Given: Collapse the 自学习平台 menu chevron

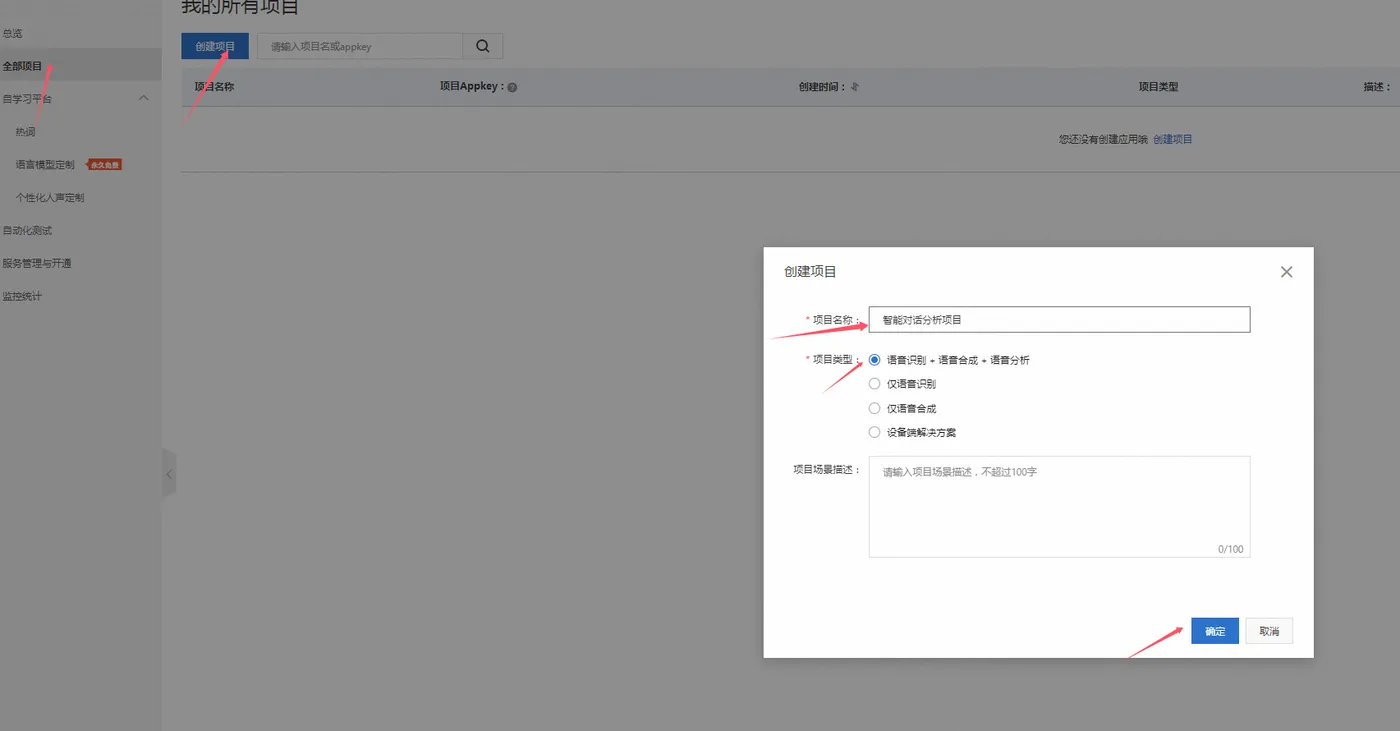Looking at the screenshot, I should [x=143, y=98].
